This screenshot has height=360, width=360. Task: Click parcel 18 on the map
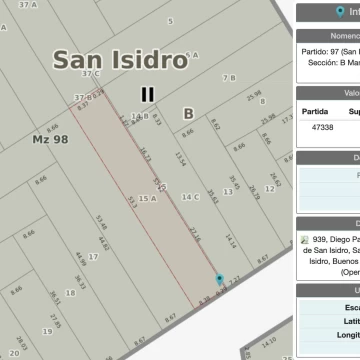pyautogui.click(x=70, y=293)
